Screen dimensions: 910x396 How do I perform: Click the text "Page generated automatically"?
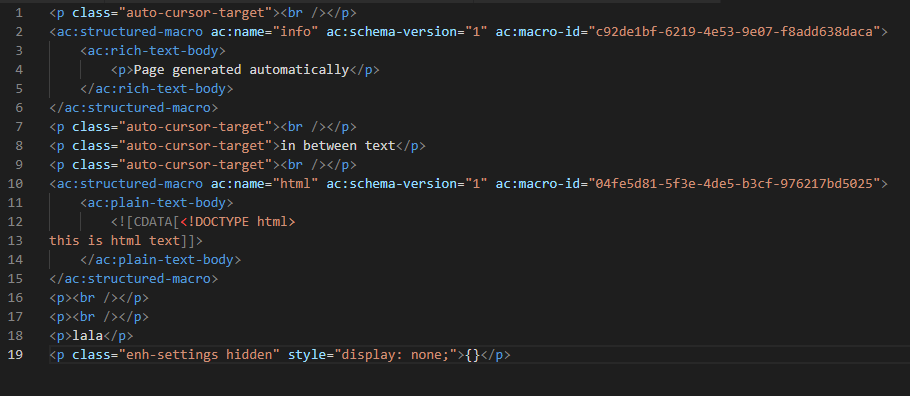tap(241, 70)
